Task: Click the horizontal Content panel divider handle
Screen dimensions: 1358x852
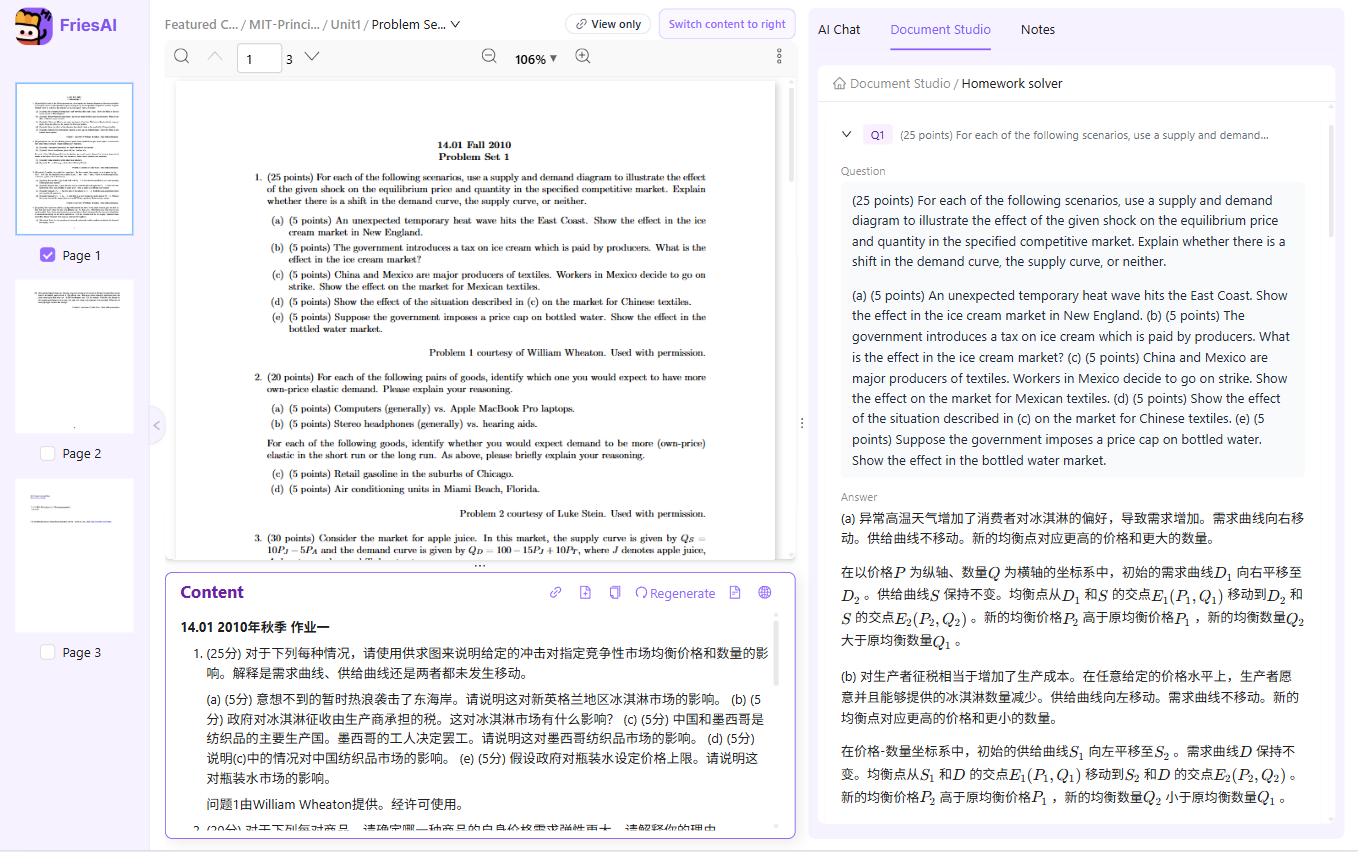Action: pos(480,566)
